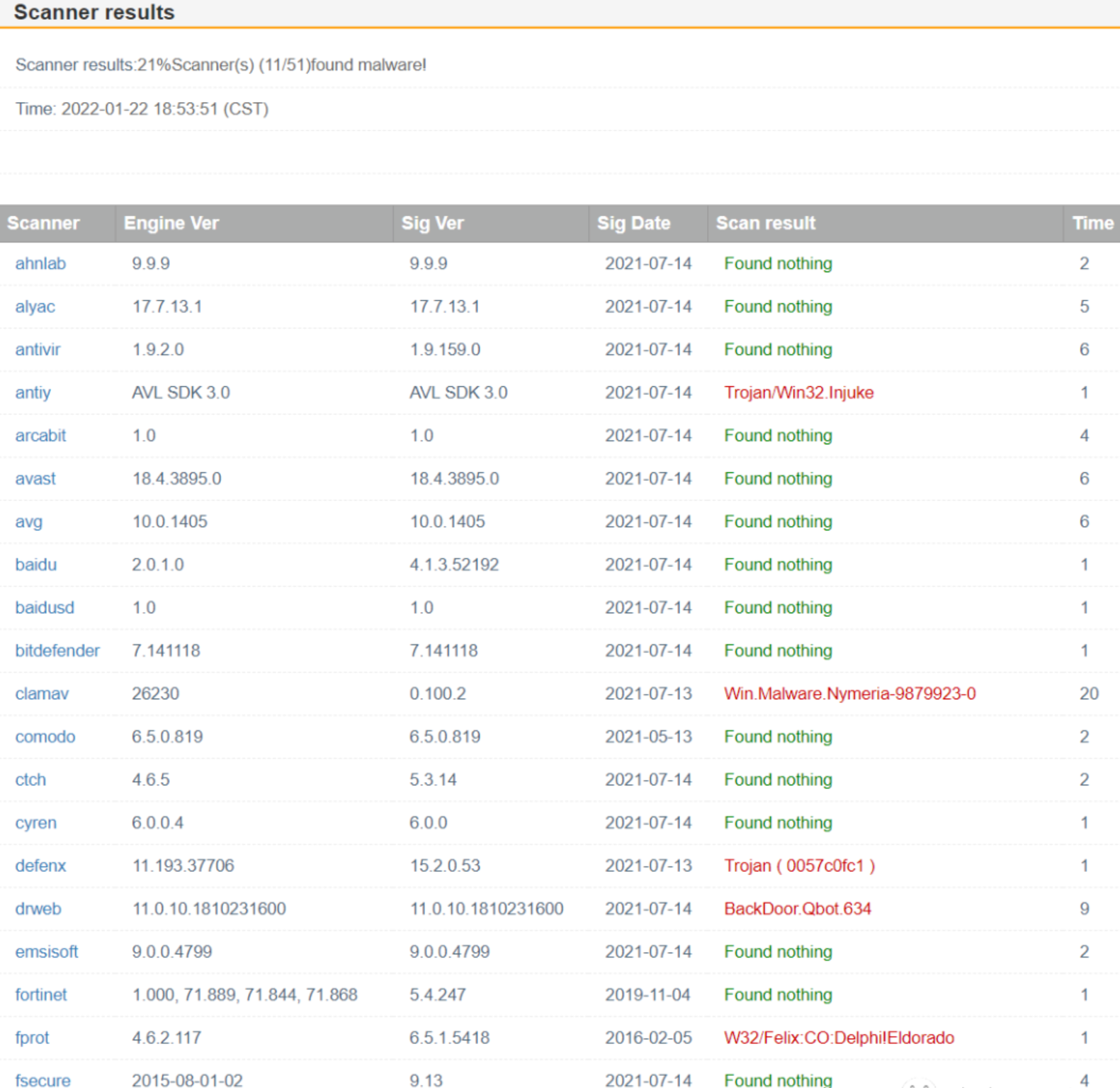Open the cyren scanner link

click(x=36, y=823)
